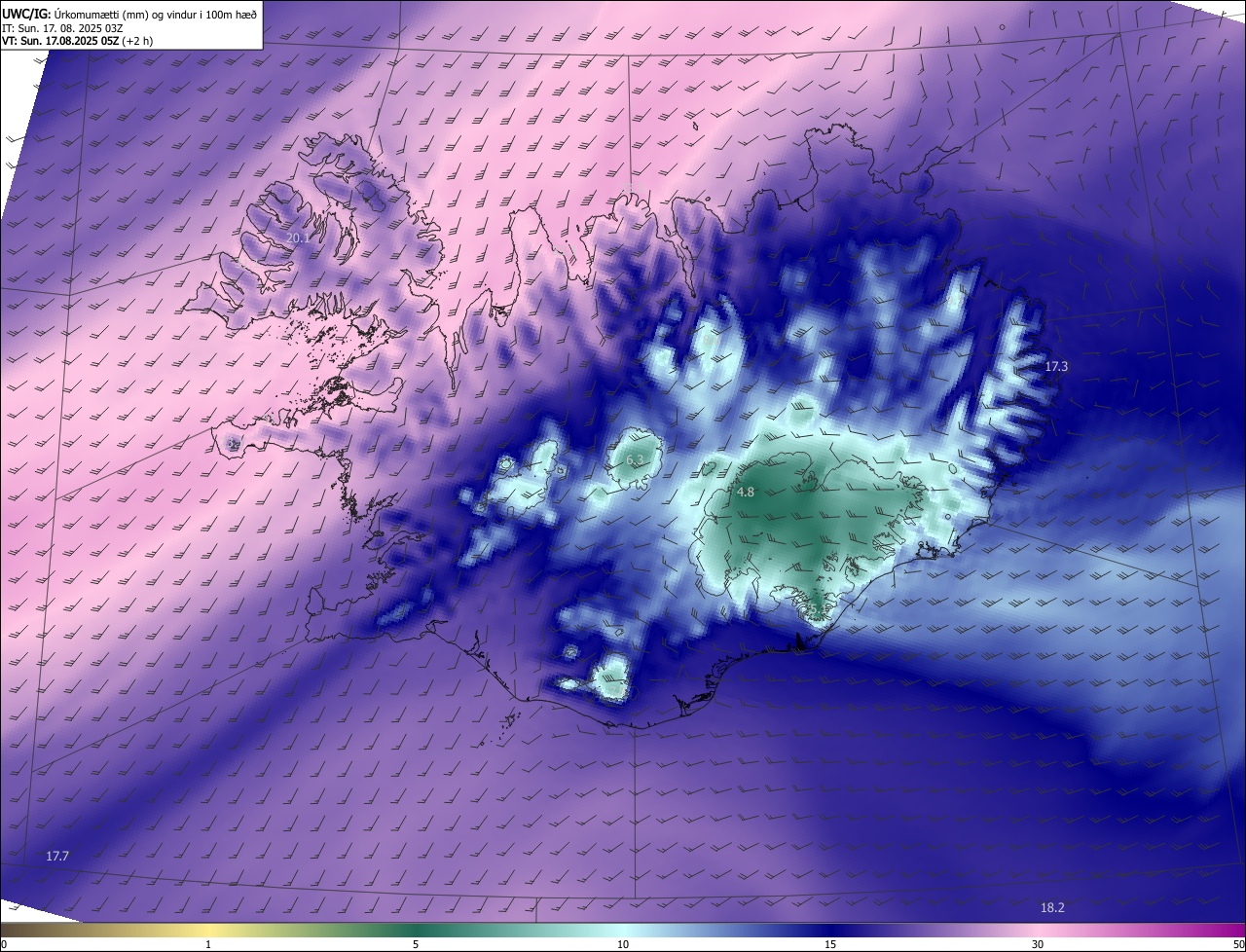Click the '5' tick on the color scale
Viewport: 1246px width, 952px height.
pos(416,944)
